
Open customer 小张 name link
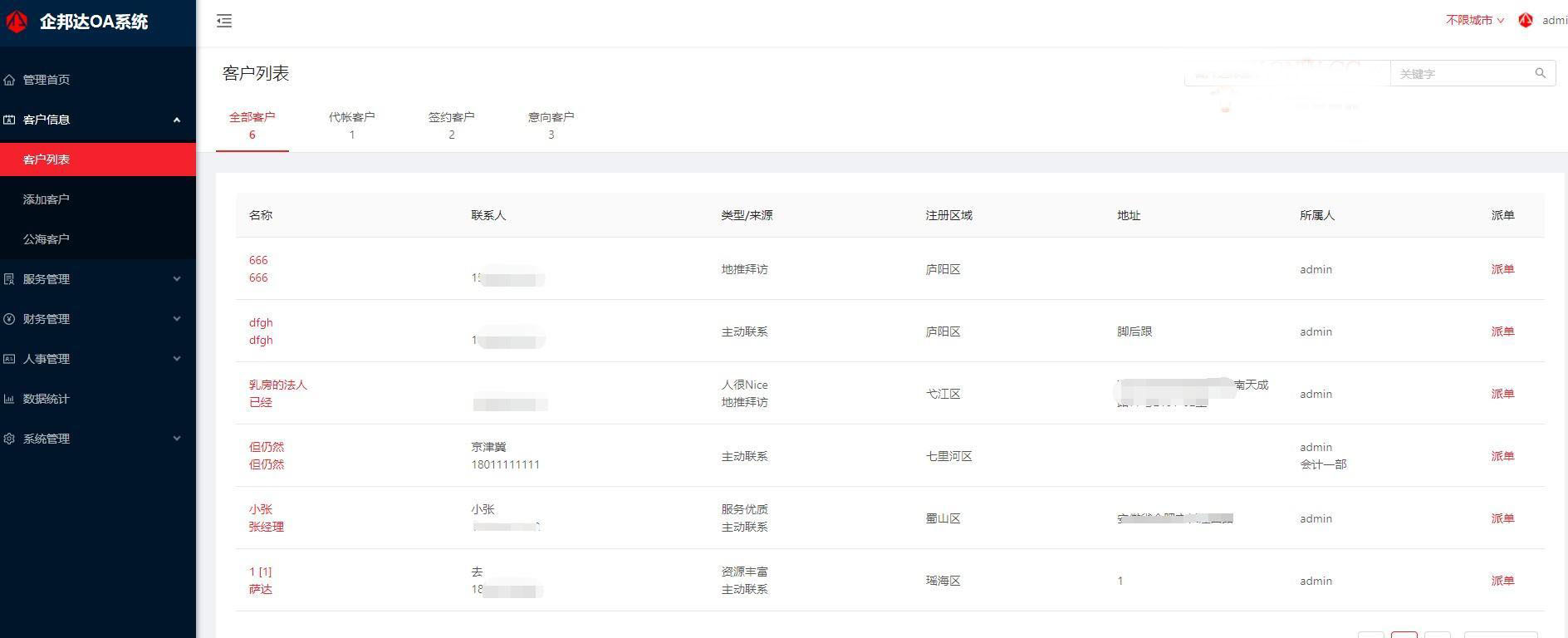(x=261, y=509)
